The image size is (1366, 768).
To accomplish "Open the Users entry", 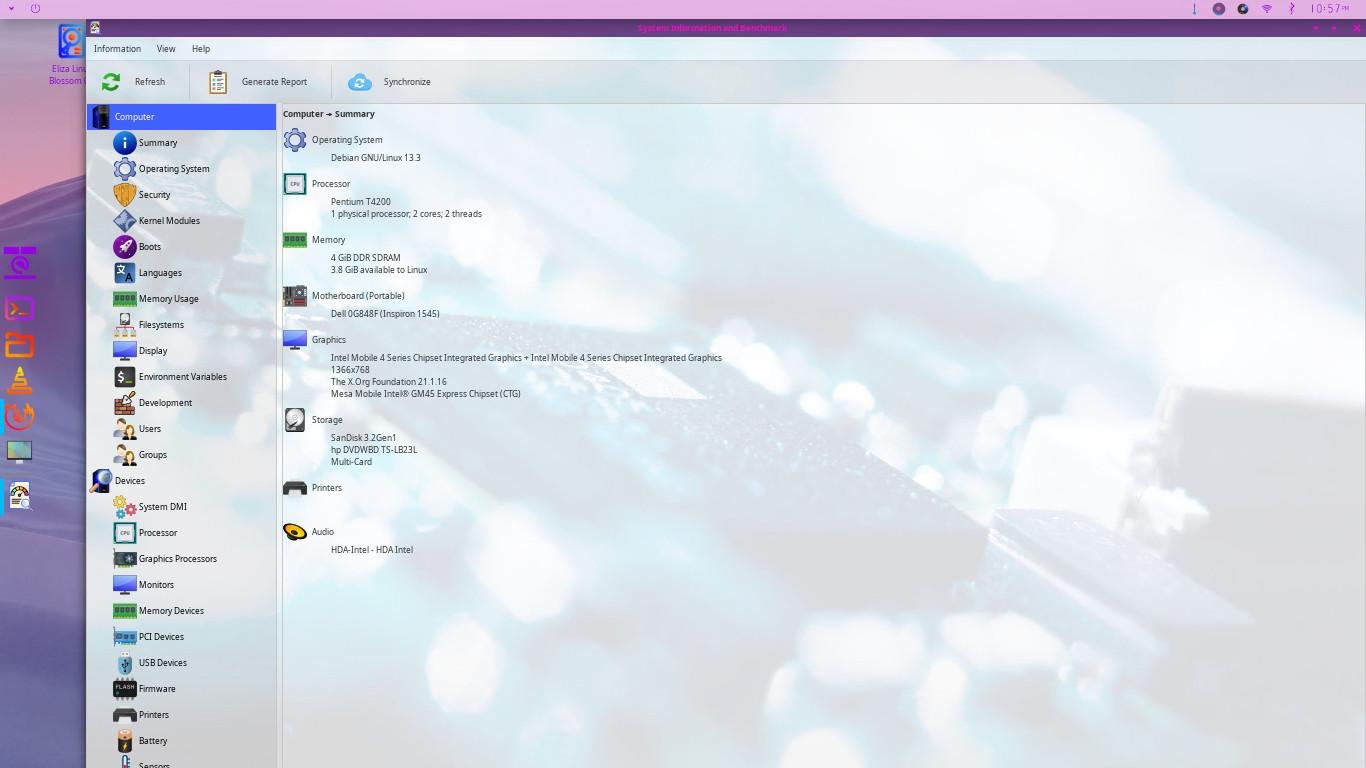I will tap(150, 429).
